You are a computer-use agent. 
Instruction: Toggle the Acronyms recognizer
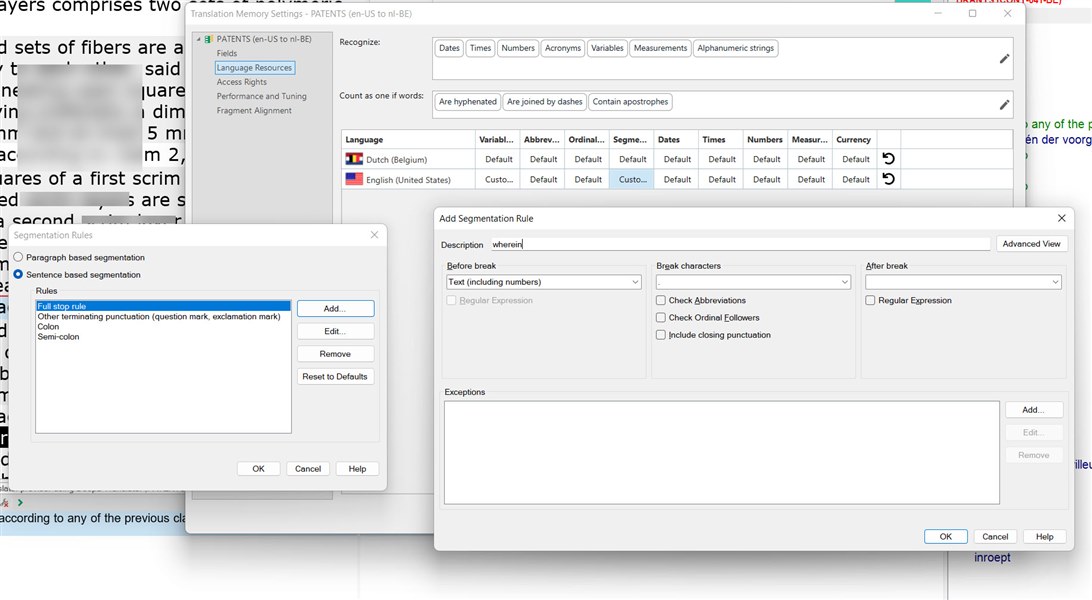563,47
